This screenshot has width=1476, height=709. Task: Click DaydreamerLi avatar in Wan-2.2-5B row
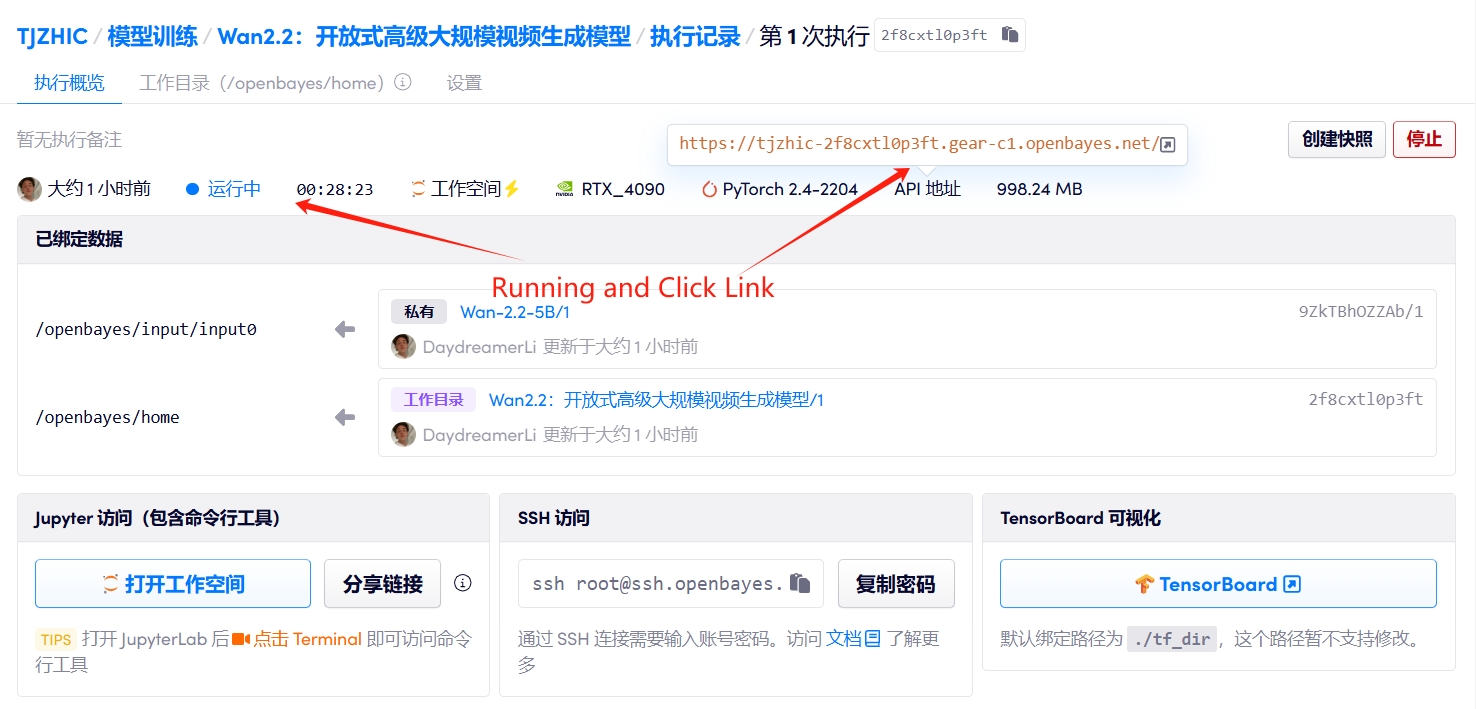[x=403, y=347]
